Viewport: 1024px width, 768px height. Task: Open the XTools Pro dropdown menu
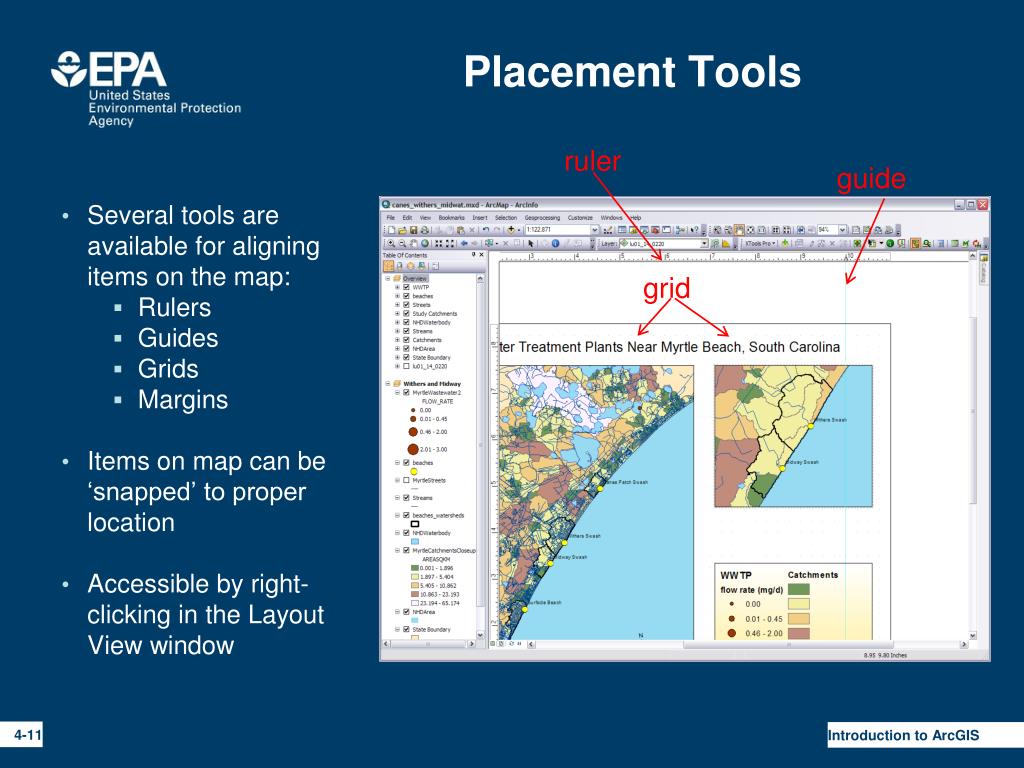[x=760, y=244]
